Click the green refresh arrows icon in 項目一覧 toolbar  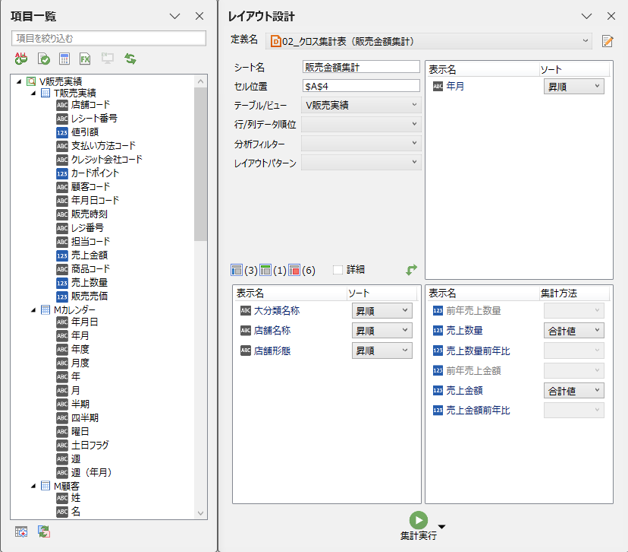pos(129,59)
